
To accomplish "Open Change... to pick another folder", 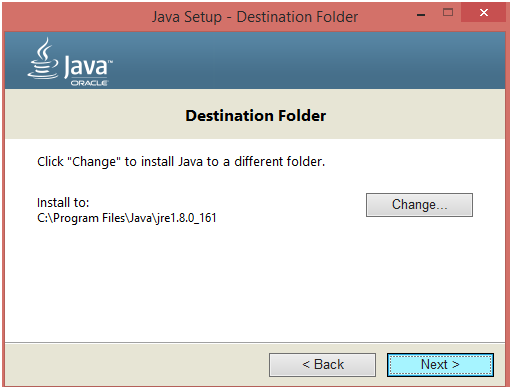I will 419,205.
